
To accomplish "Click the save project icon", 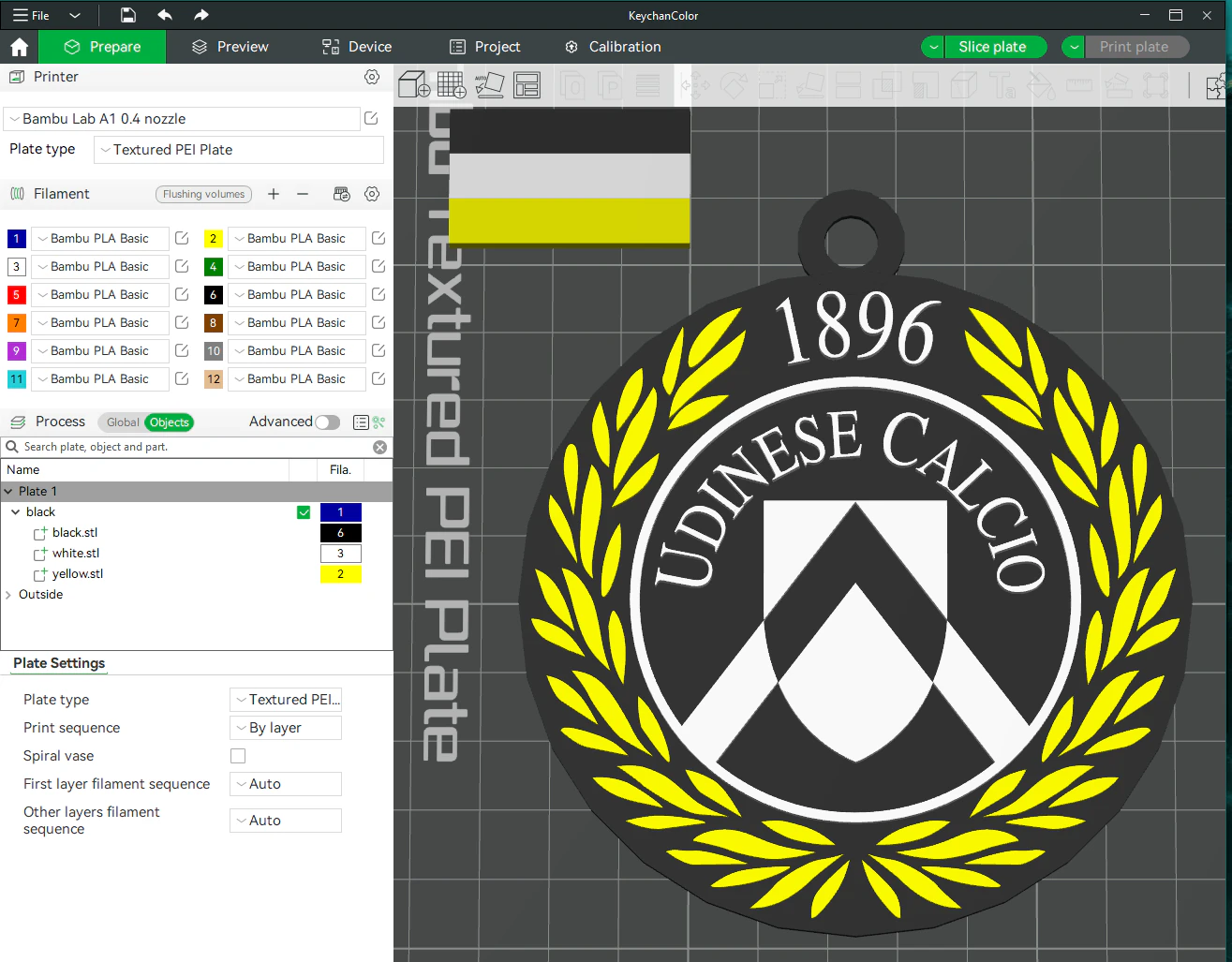I will click(128, 15).
